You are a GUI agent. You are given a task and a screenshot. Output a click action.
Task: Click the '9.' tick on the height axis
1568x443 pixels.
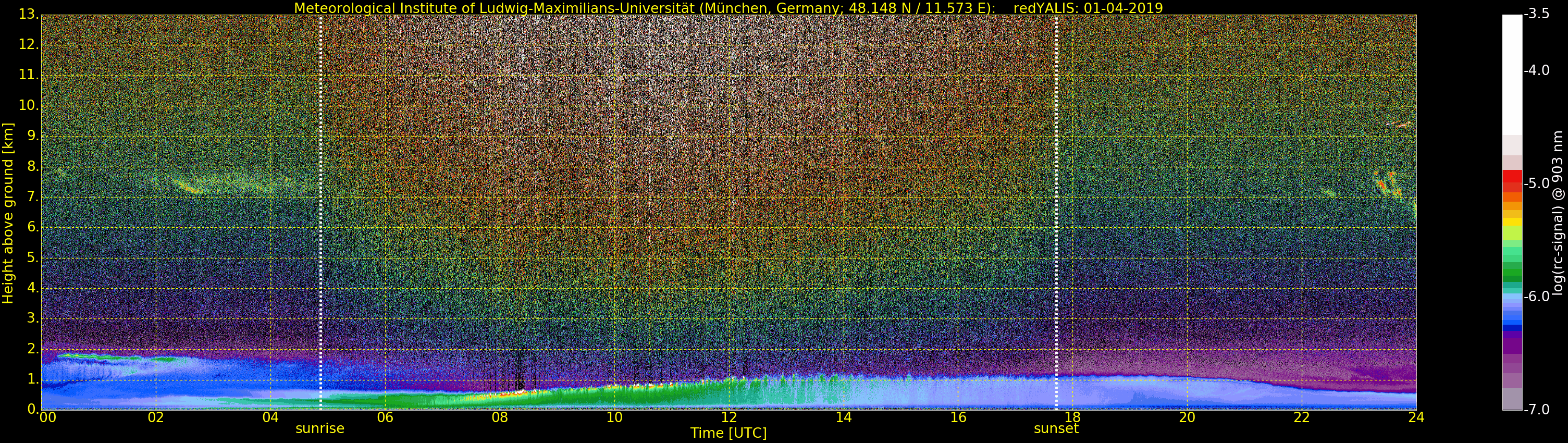pos(32,136)
